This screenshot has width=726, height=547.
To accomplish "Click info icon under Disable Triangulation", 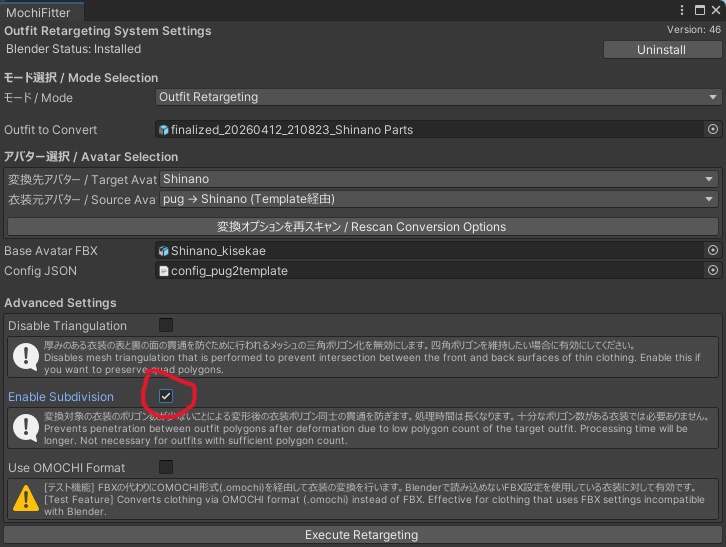I will pyautogui.click(x=25, y=357).
